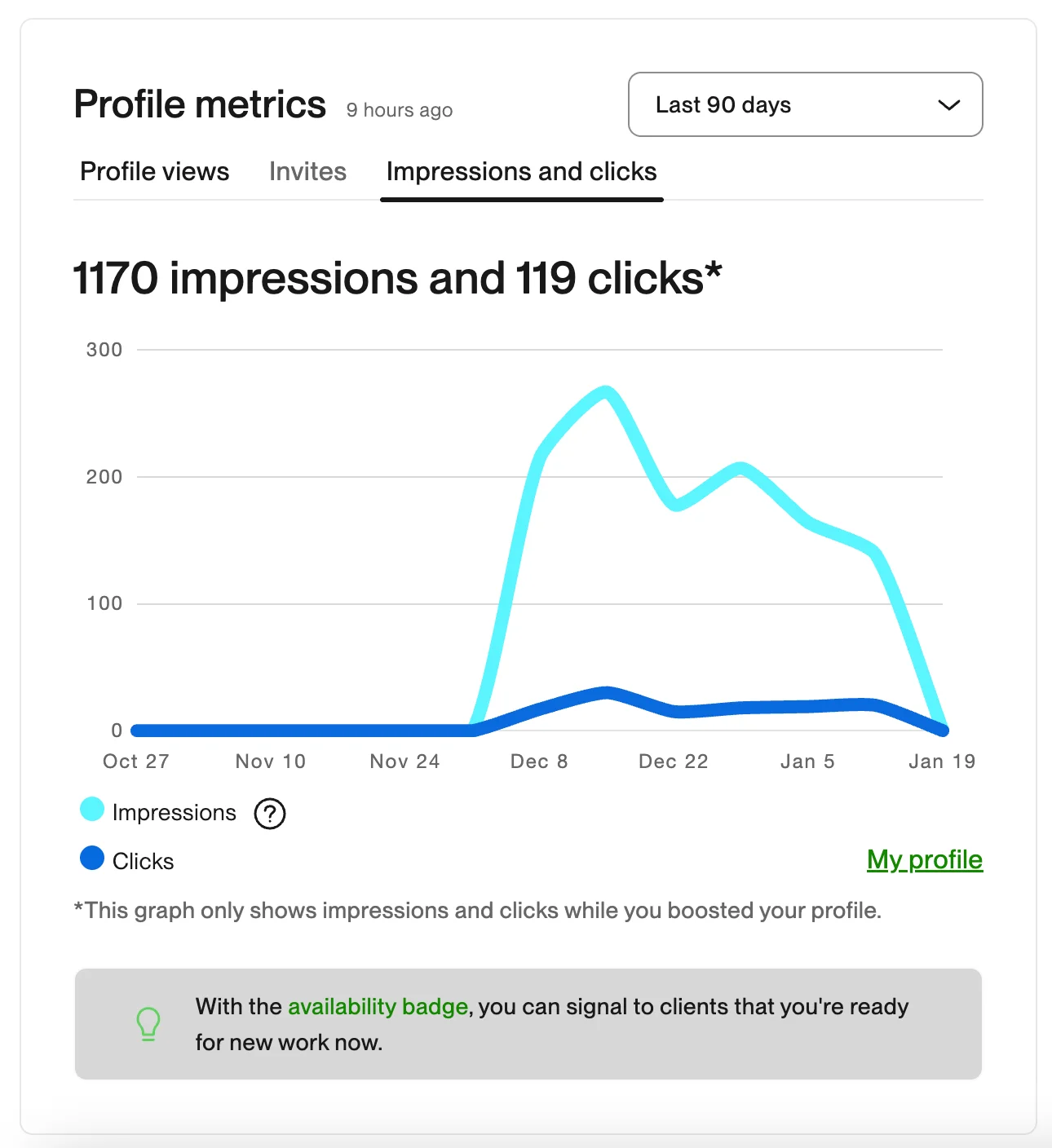Open the Last 90 days dropdown
The height and width of the screenshot is (1148, 1052).
[x=805, y=104]
